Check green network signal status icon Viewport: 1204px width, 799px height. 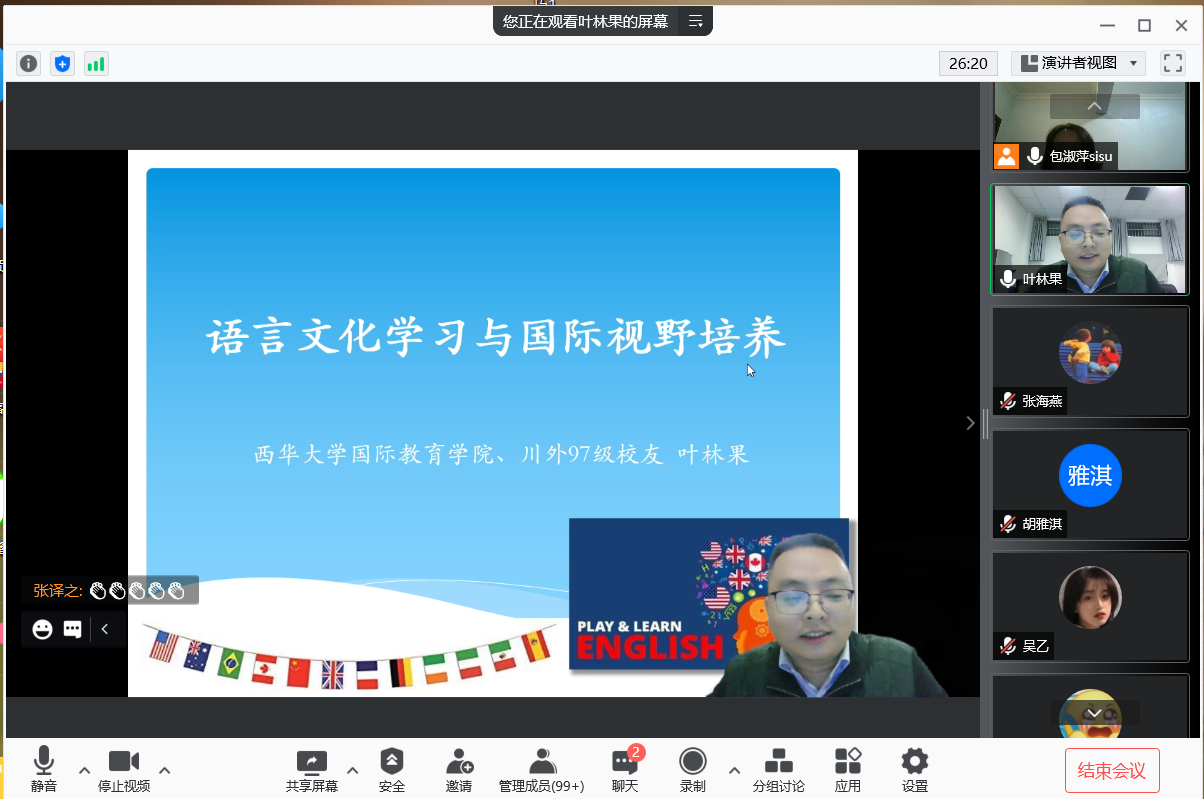96,64
